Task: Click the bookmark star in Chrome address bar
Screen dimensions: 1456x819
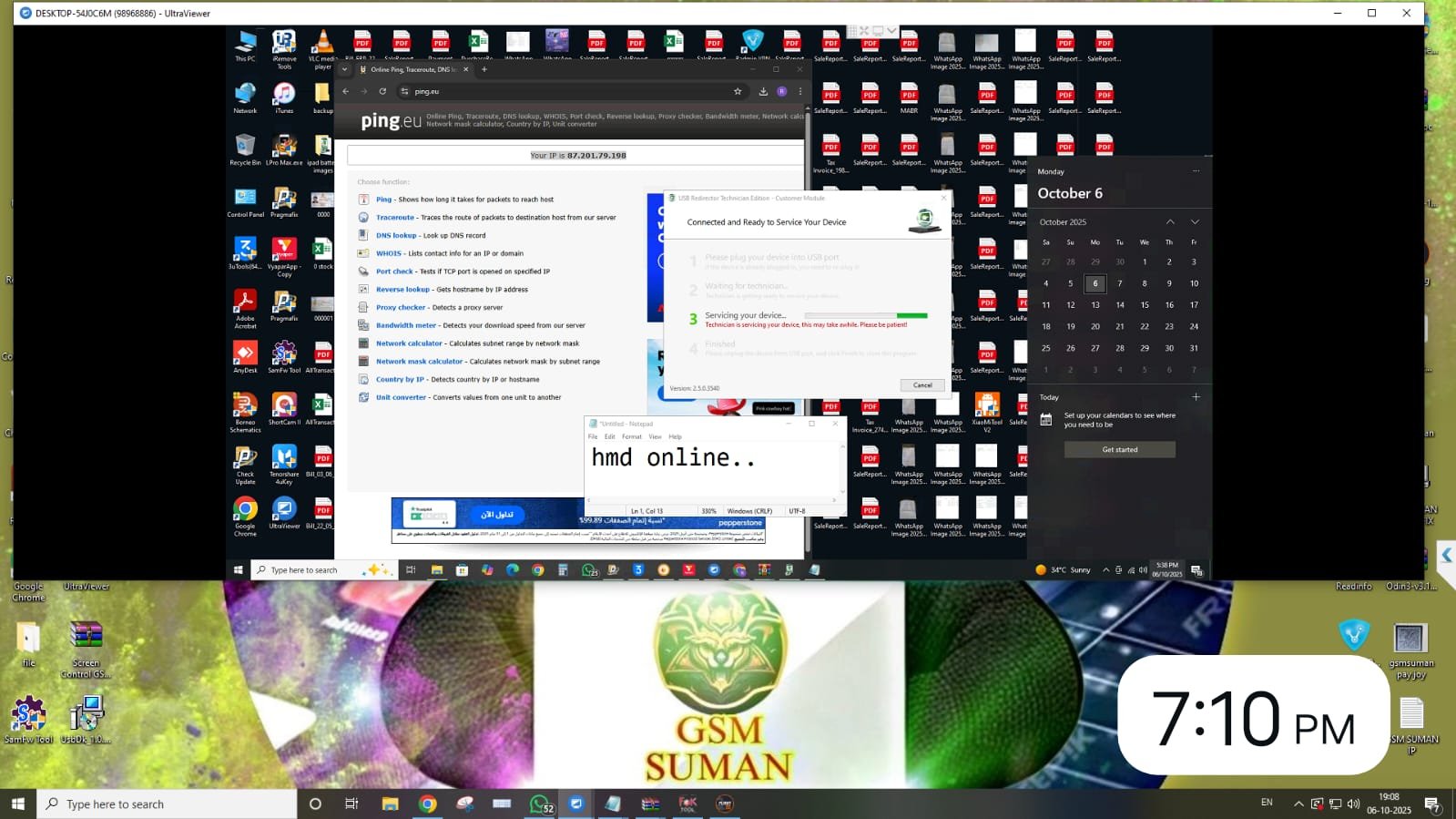Action: click(738, 91)
